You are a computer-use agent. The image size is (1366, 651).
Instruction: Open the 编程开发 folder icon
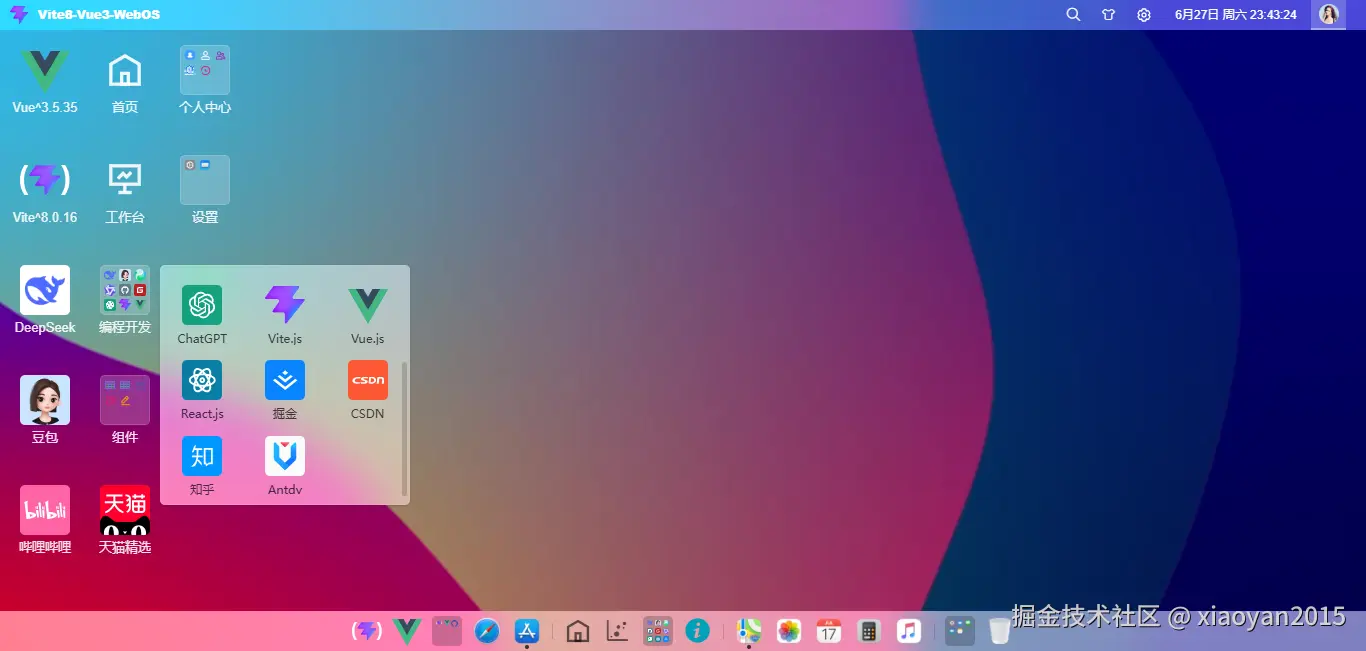[x=125, y=290]
